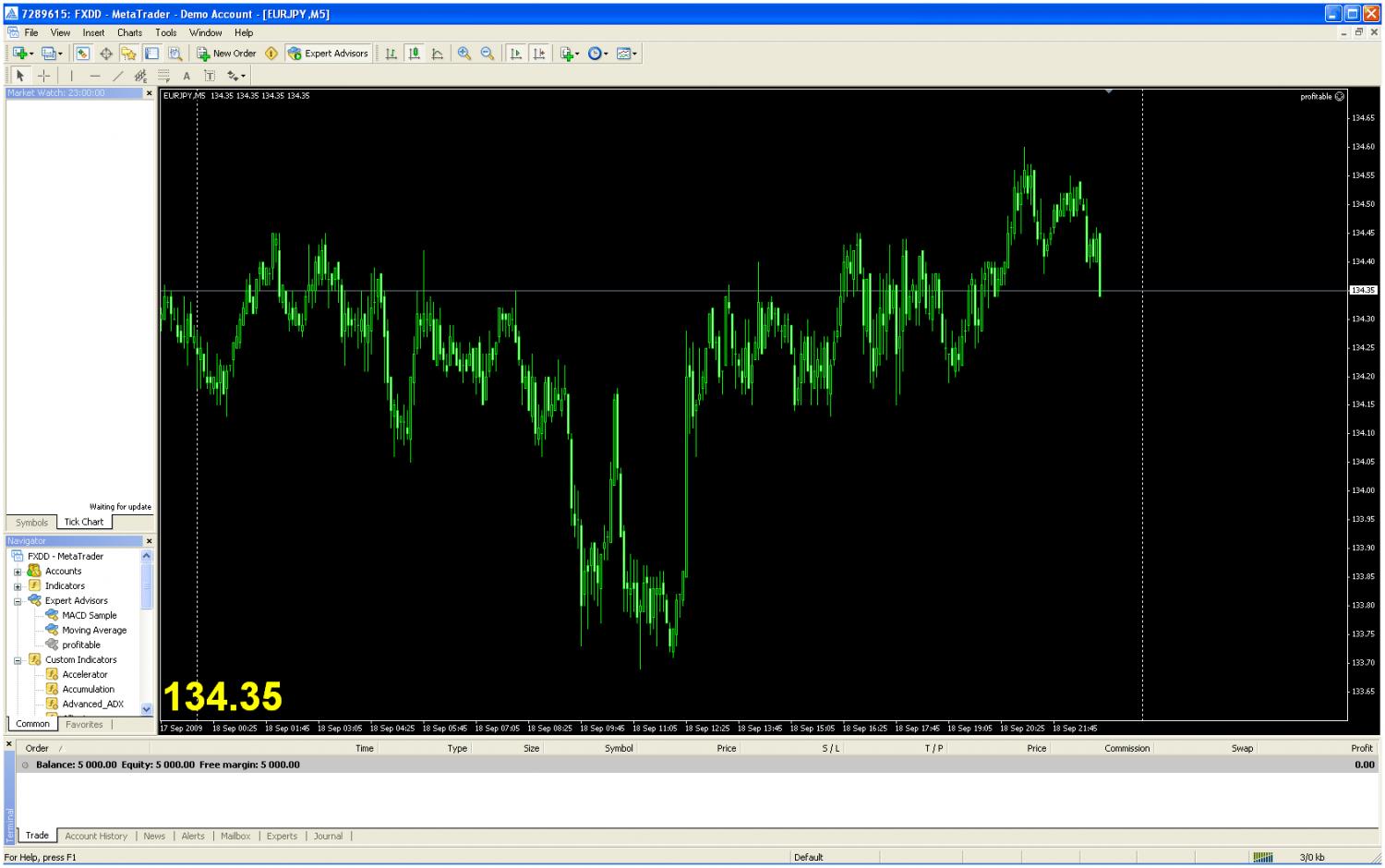Expand the Indicators tree node
The width and height of the screenshot is (1385, 868).
click(18, 586)
